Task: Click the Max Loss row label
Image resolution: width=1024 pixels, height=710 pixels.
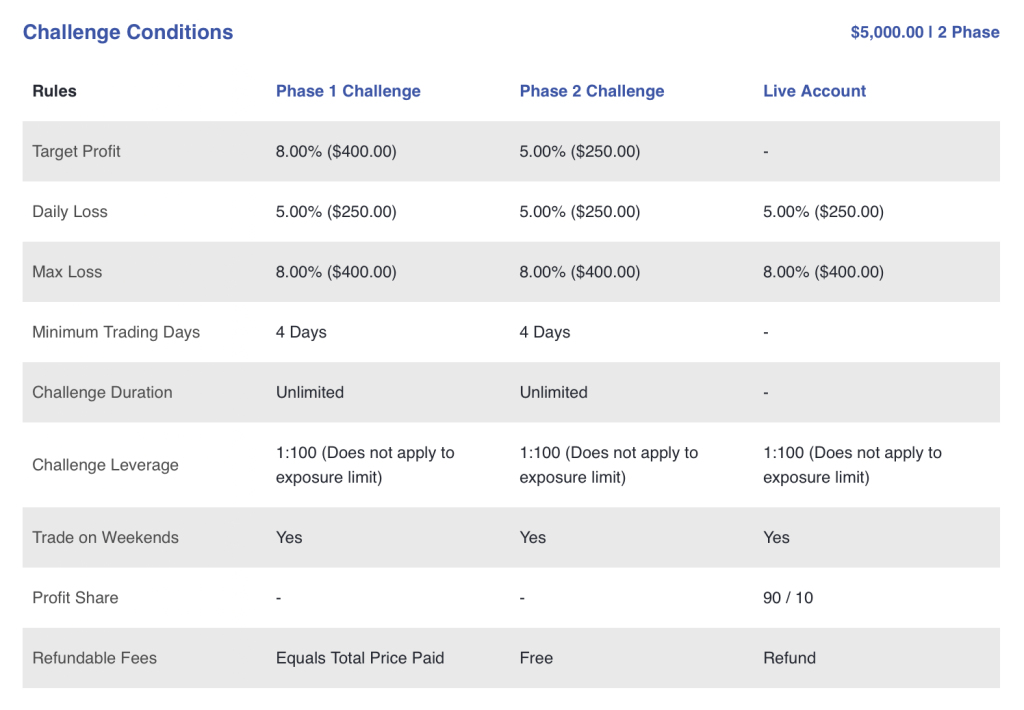Action: tap(67, 272)
